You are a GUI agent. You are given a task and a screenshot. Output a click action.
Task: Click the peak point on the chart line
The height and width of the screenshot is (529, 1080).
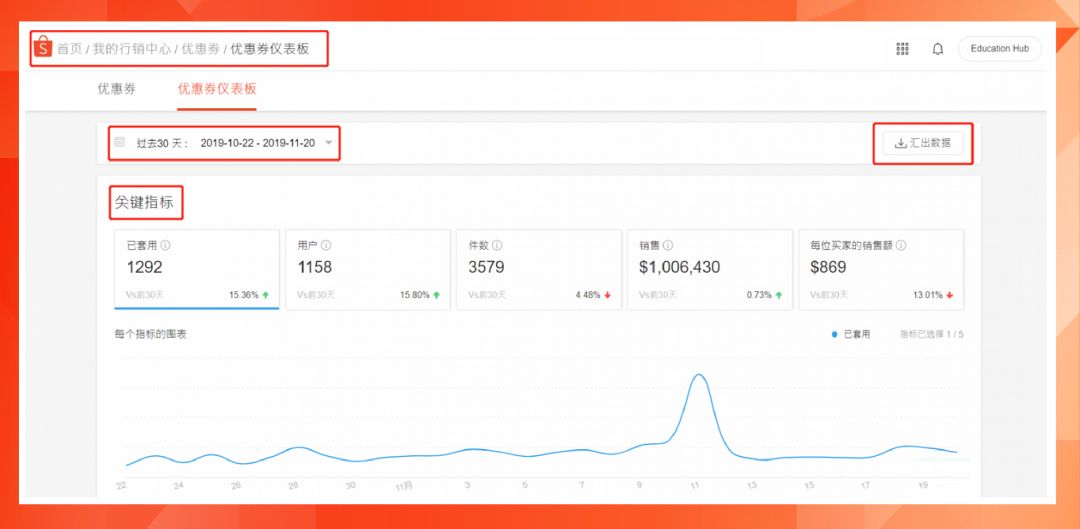tap(699, 376)
